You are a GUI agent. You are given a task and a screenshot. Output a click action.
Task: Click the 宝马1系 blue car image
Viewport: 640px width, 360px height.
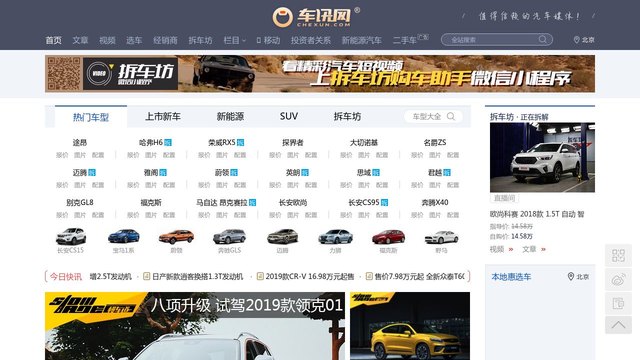[124, 236]
